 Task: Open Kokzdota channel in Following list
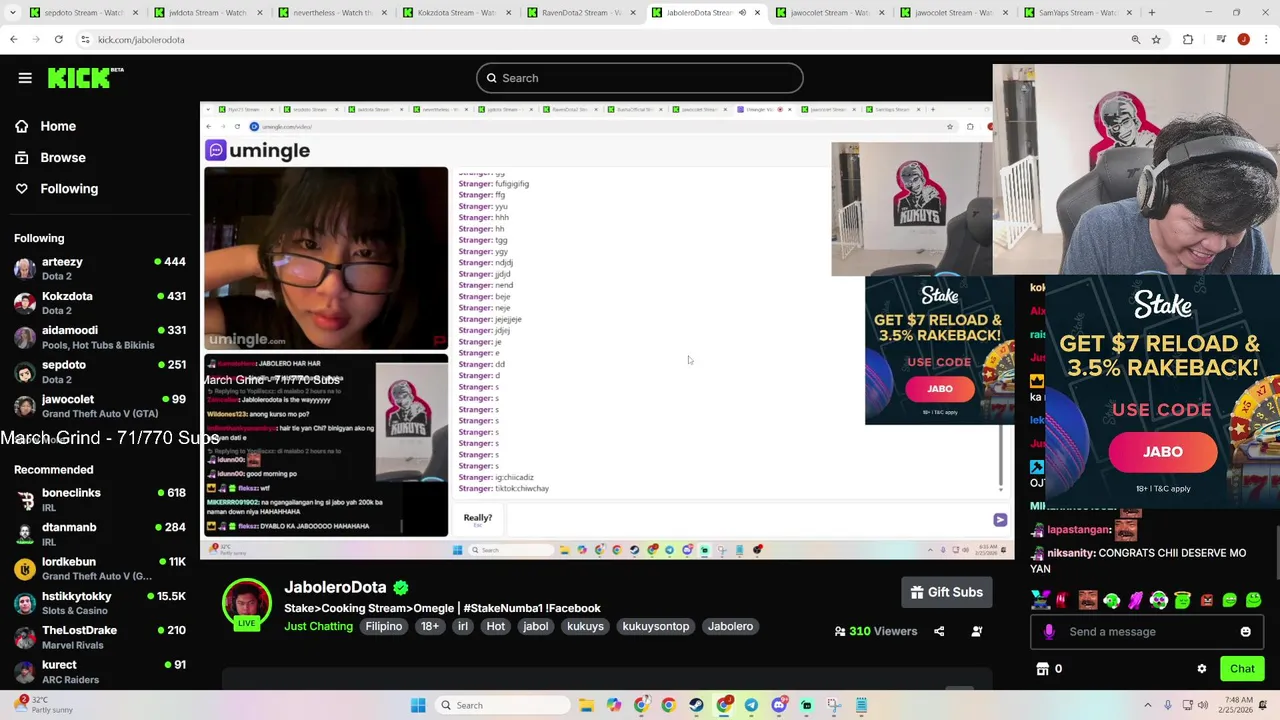100,303
